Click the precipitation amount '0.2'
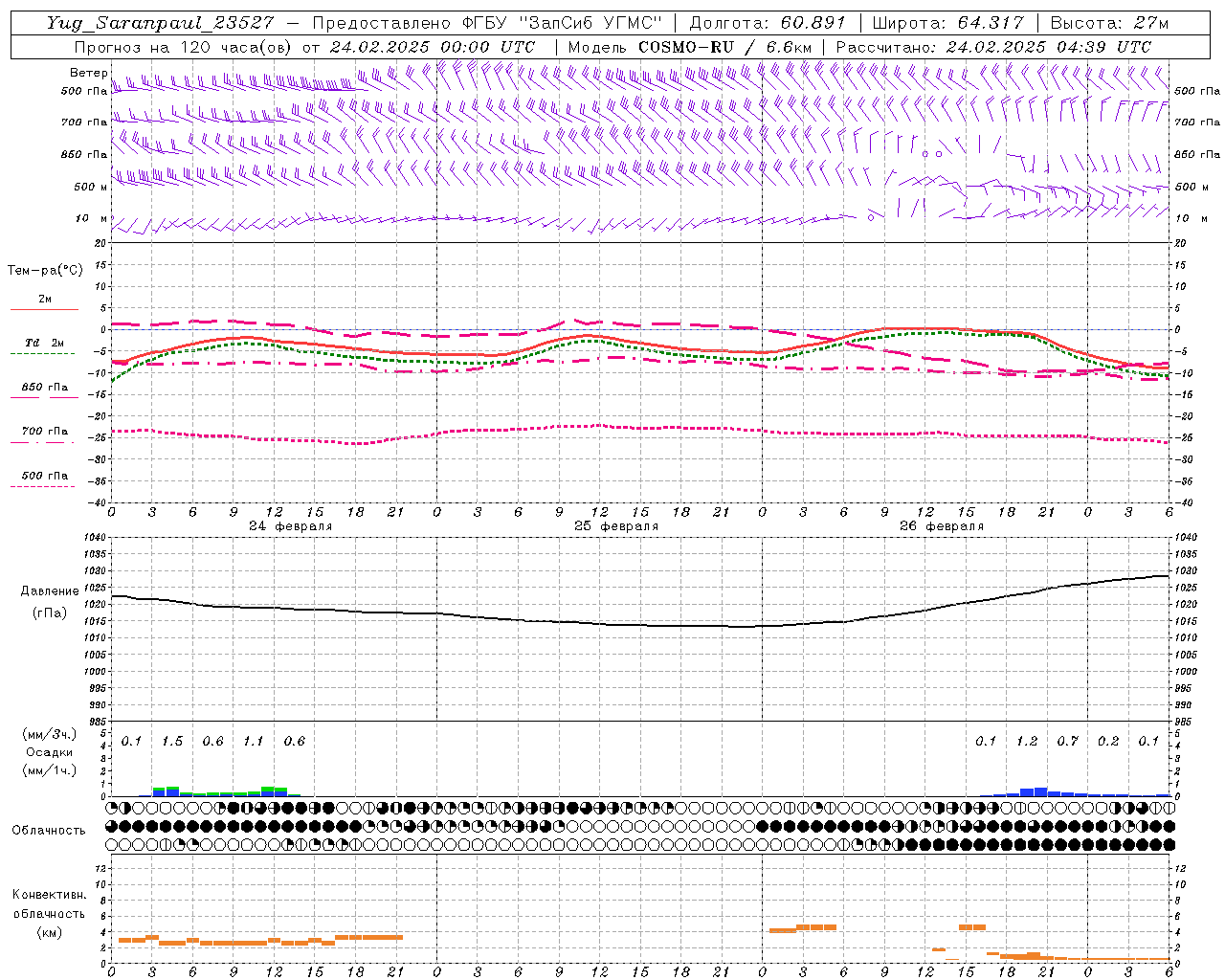 (x=1108, y=742)
